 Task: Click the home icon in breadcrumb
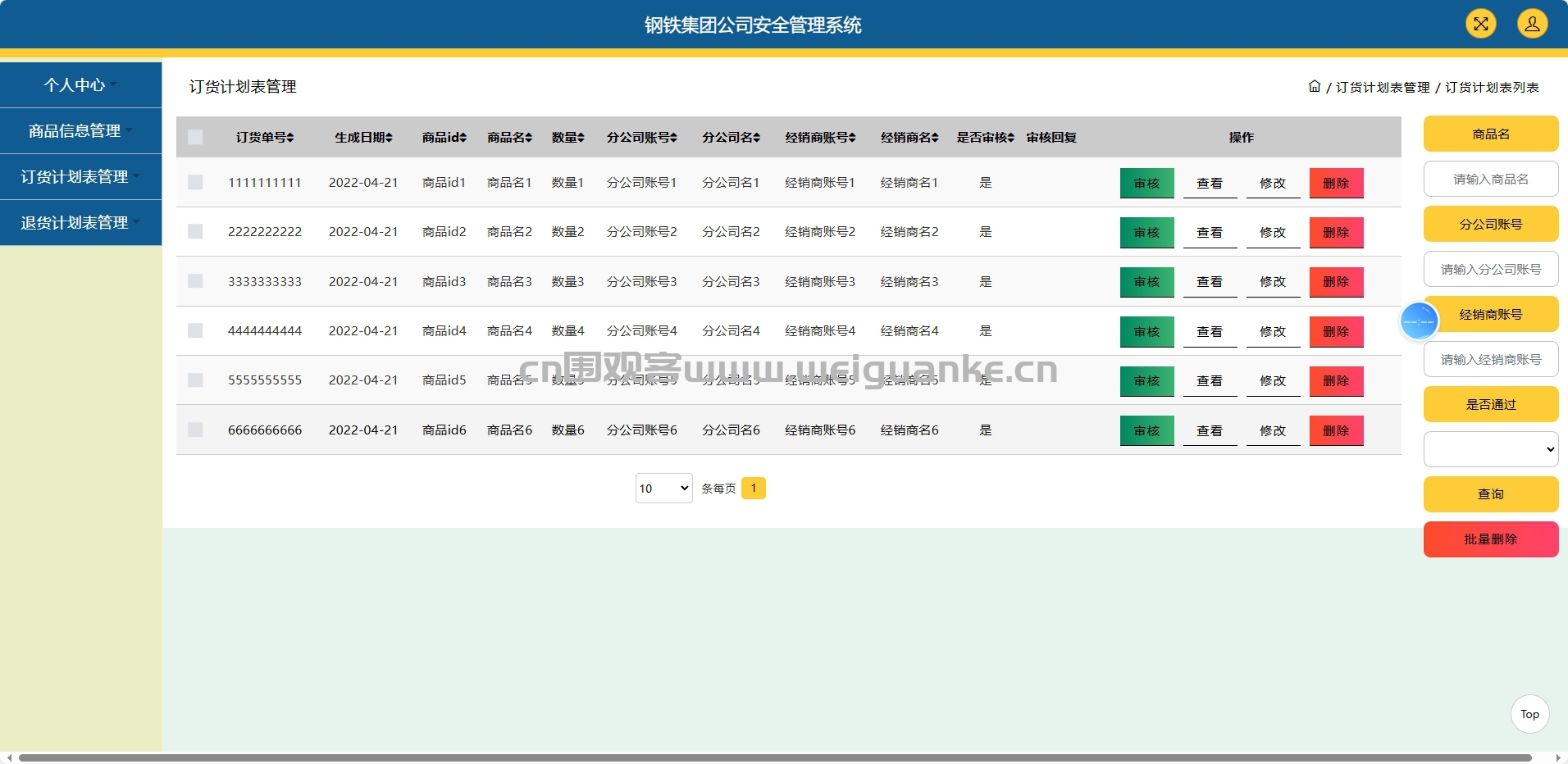1315,86
